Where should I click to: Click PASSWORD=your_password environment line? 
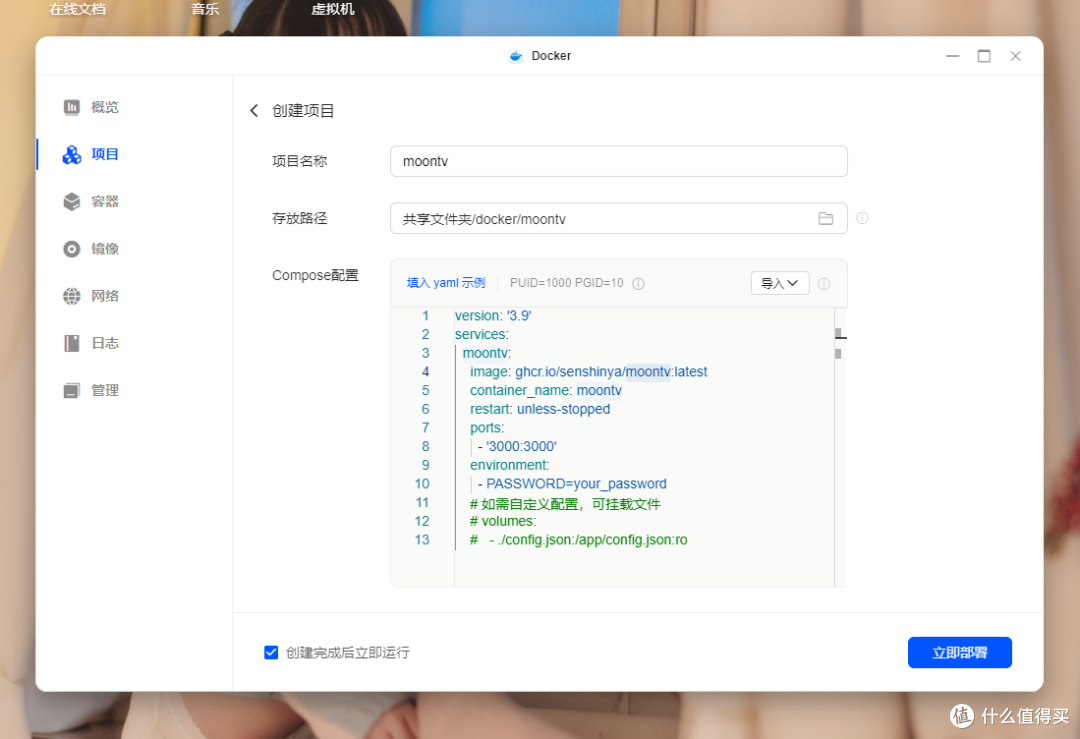pos(572,483)
